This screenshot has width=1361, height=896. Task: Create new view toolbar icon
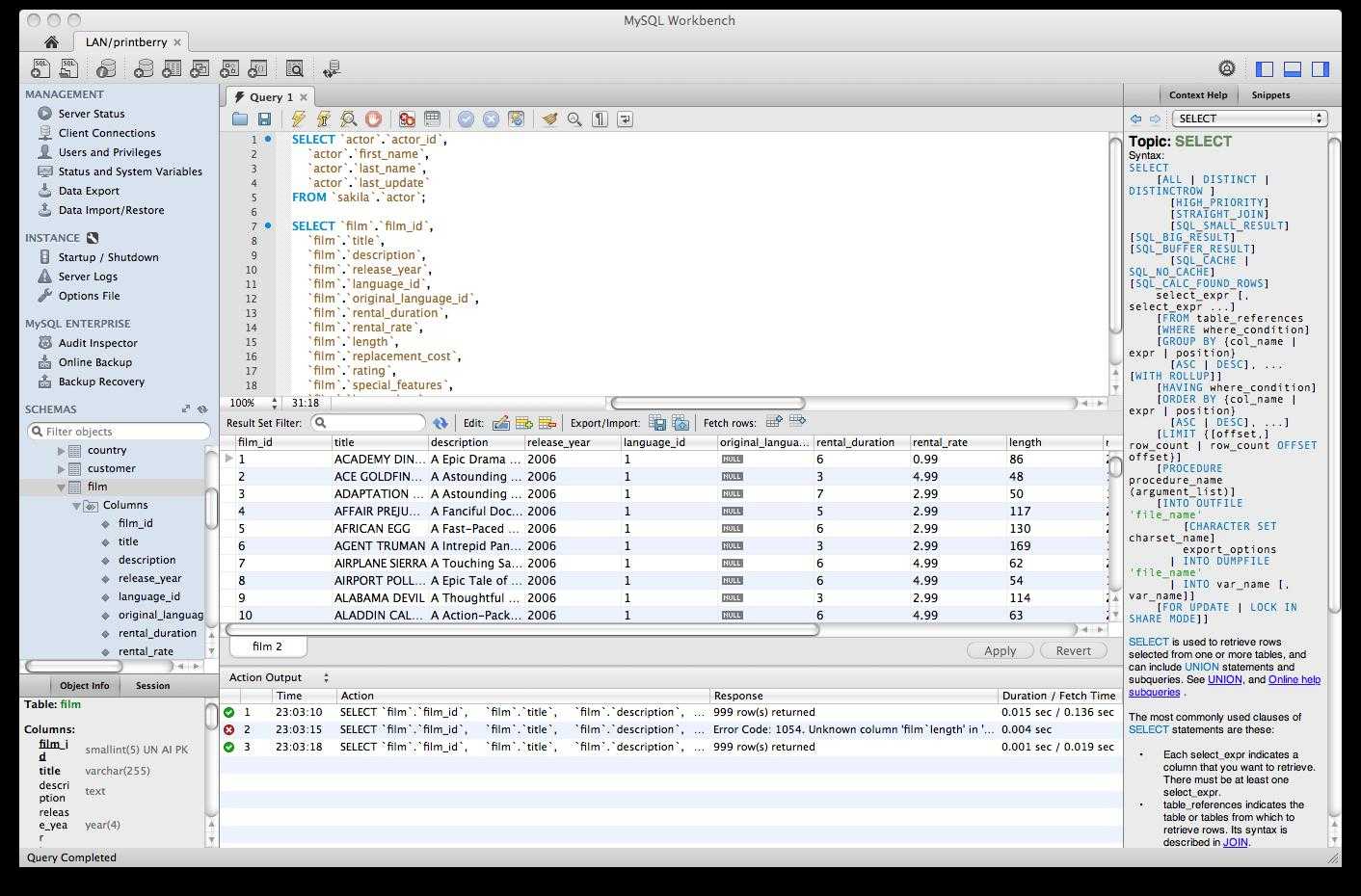tap(200, 68)
